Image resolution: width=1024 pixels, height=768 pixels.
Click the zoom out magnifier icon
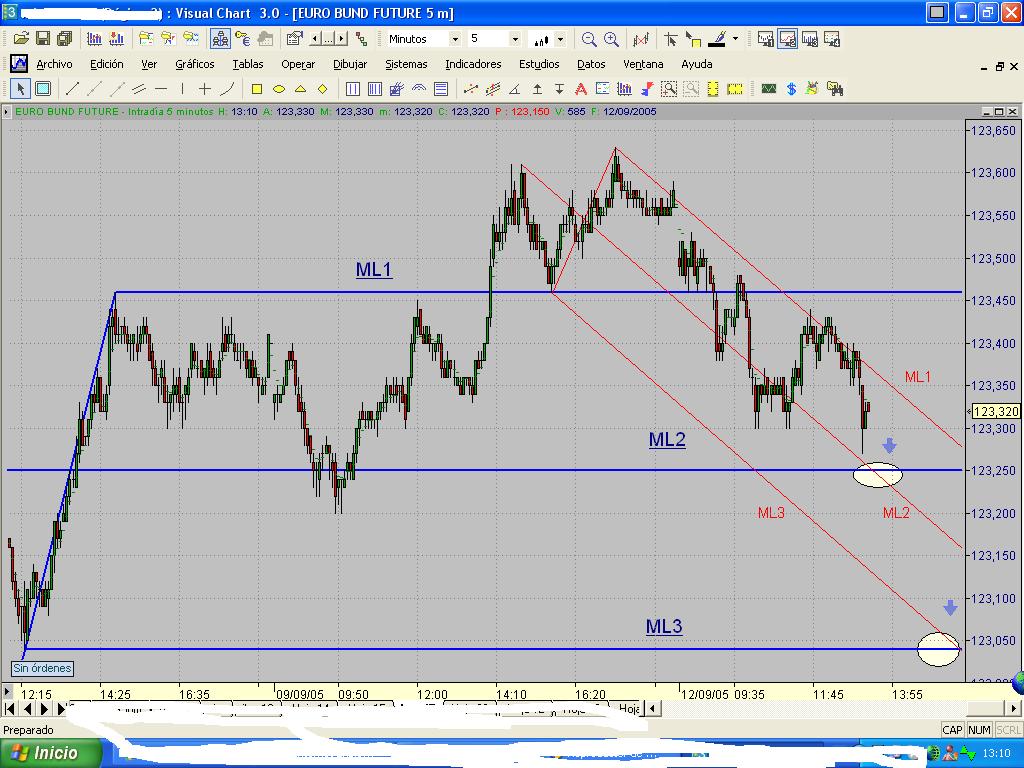589,39
